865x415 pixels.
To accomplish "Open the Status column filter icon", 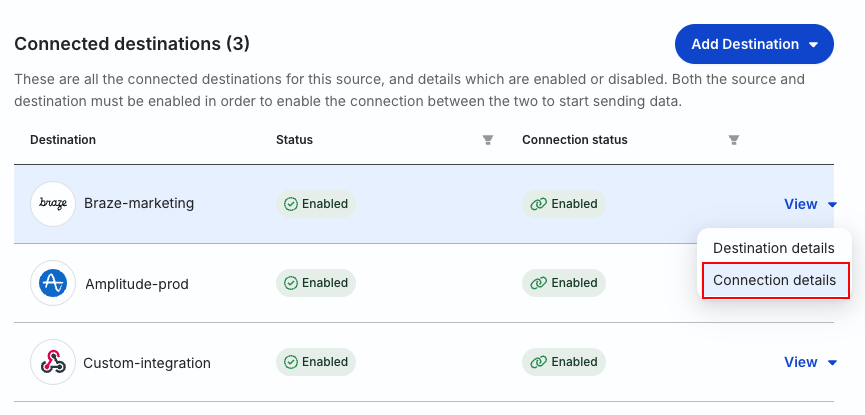I will tap(488, 140).
